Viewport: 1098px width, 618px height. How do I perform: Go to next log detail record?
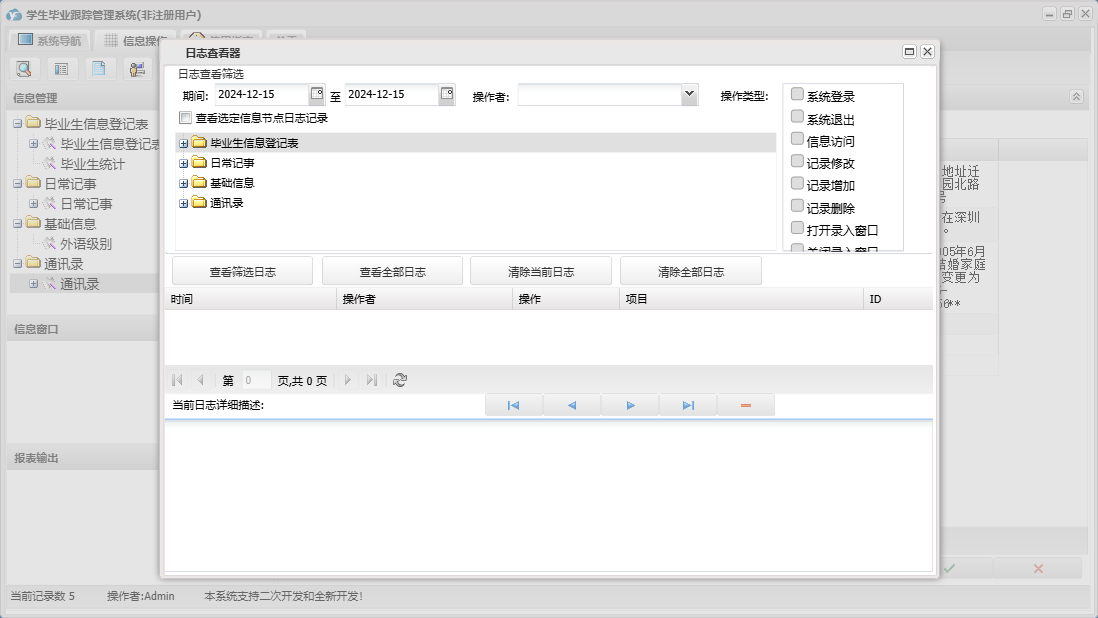coord(630,405)
